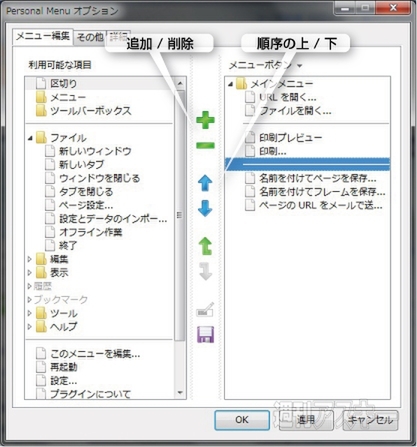
Task: Select URL を開く... menu entry
Action: point(288,97)
